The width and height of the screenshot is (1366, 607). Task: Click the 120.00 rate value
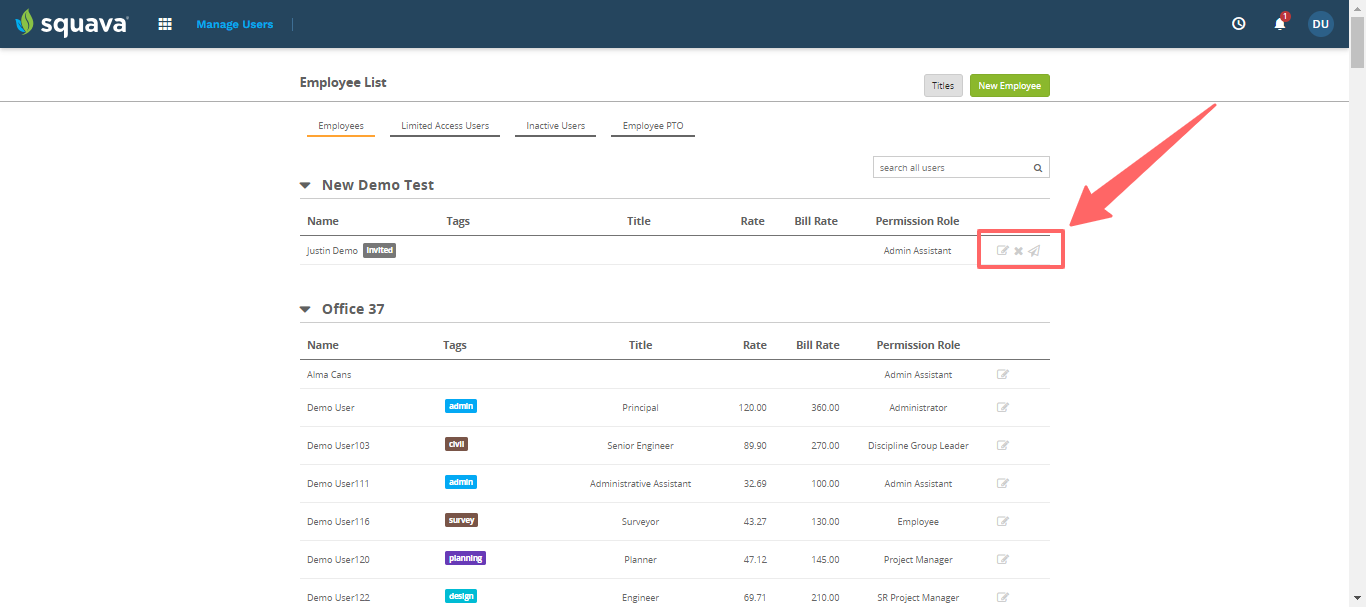pyautogui.click(x=753, y=408)
